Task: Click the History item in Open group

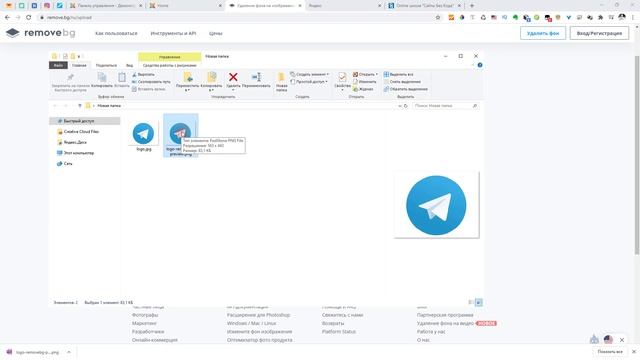Action: point(363,89)
